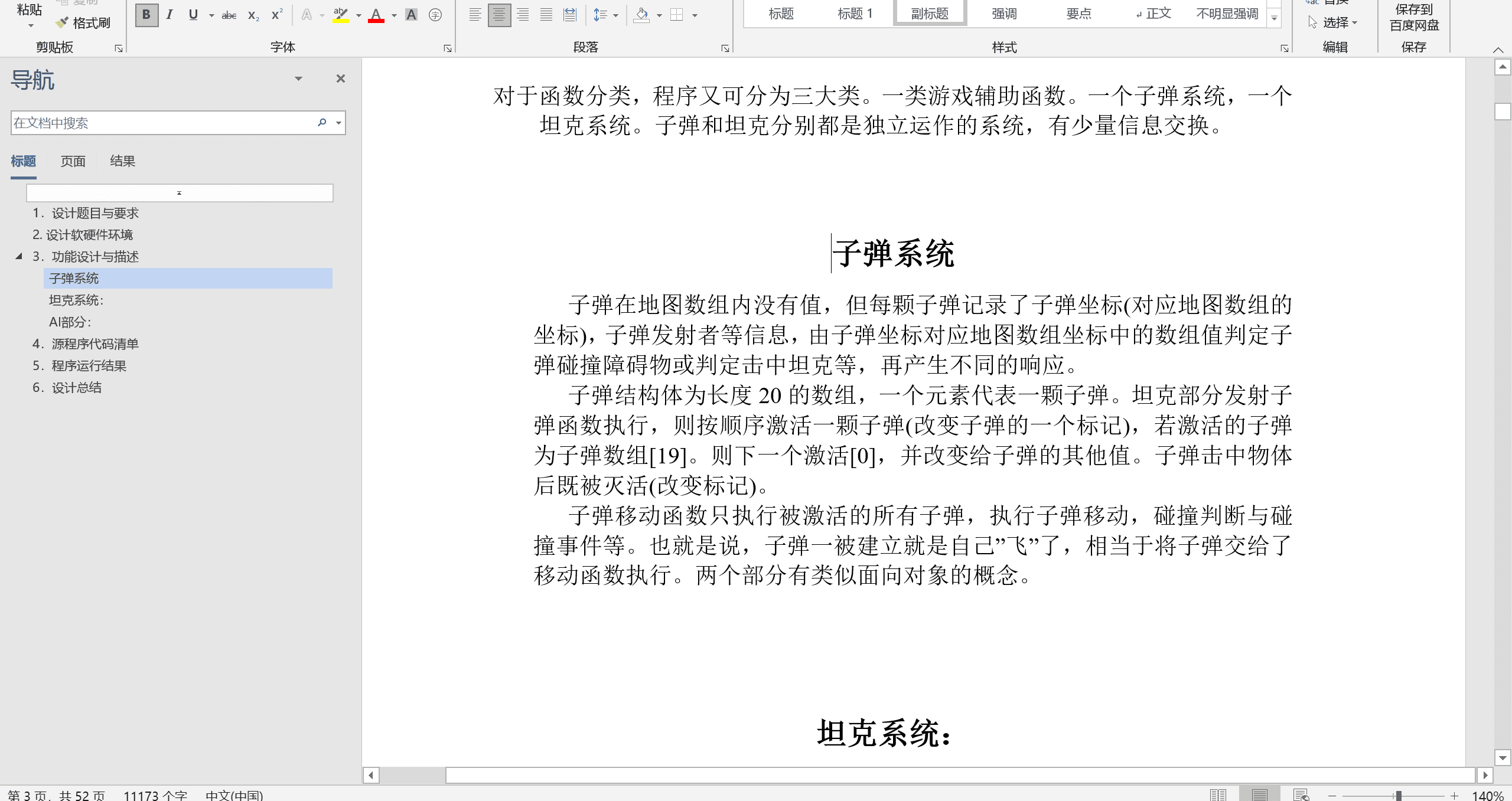
Task: Click the character shading icon
Action: tap(412, 15)
